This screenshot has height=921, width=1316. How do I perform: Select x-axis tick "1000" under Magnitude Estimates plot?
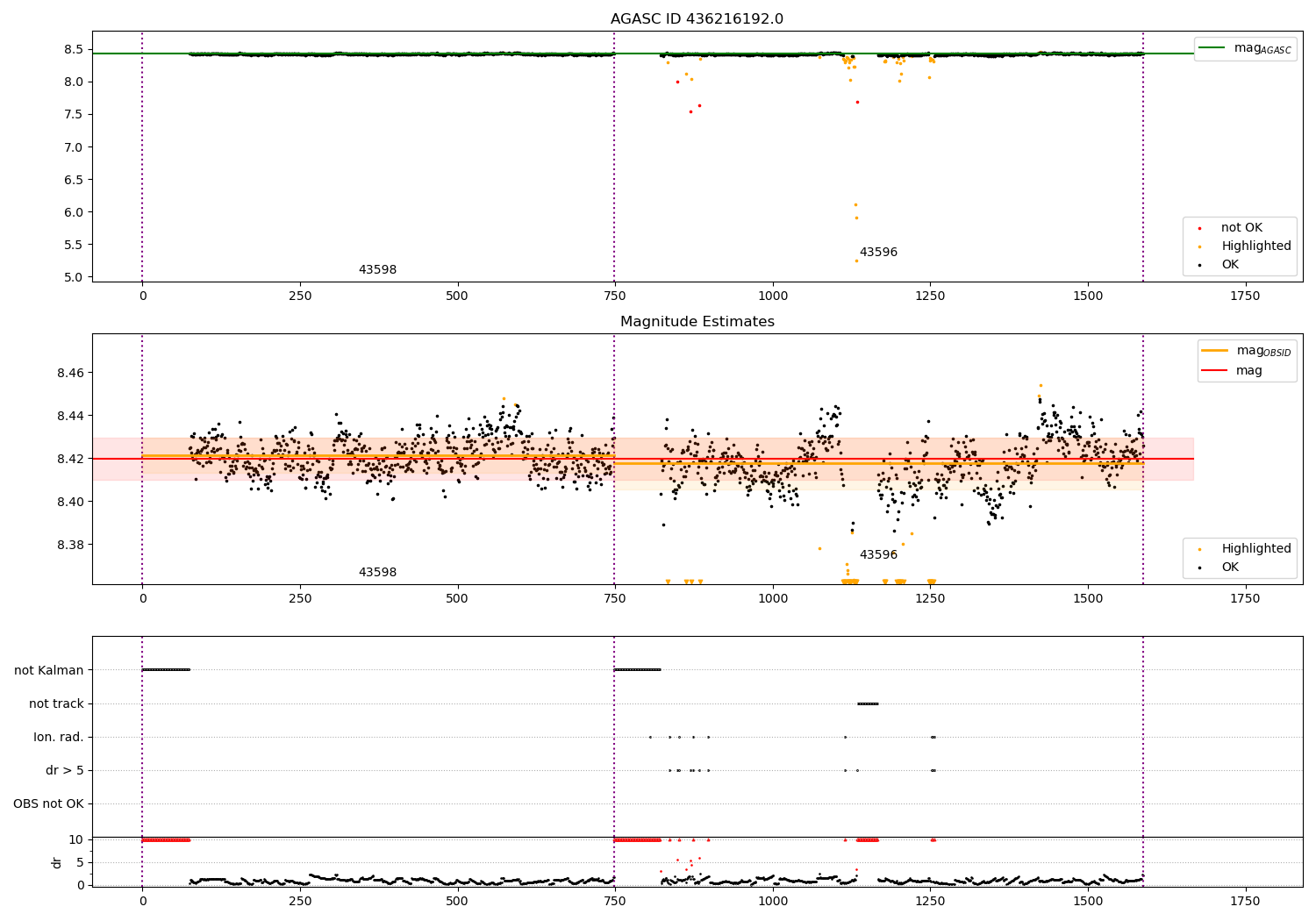[x=773, y=599]
